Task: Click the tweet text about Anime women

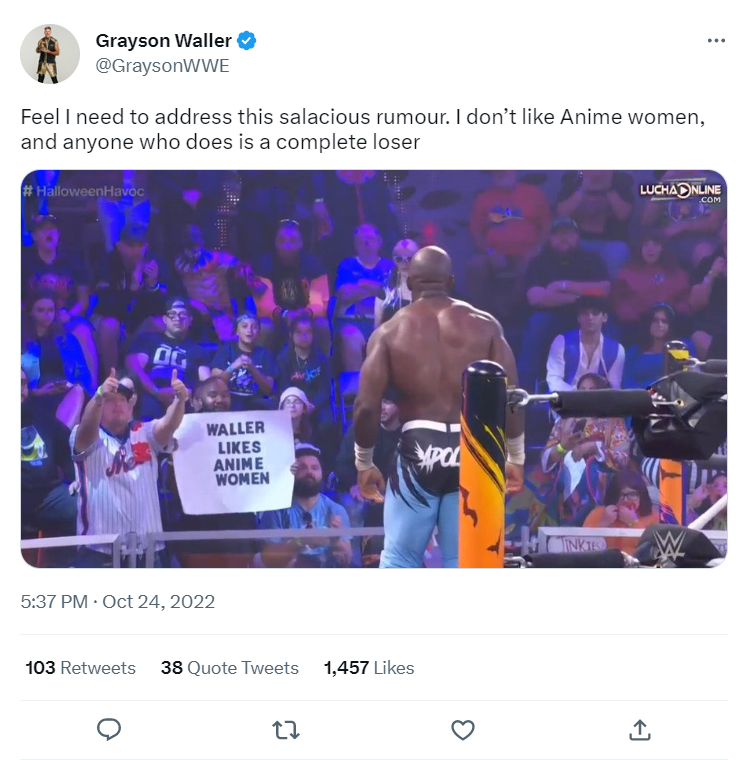Action: pyautogui.click(x=363, y=129)
